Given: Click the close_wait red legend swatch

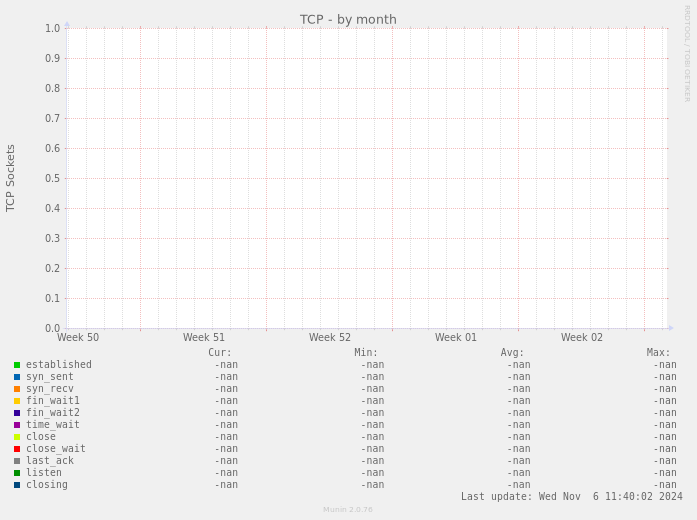Looking at the screenshot, I should point(17,449).
